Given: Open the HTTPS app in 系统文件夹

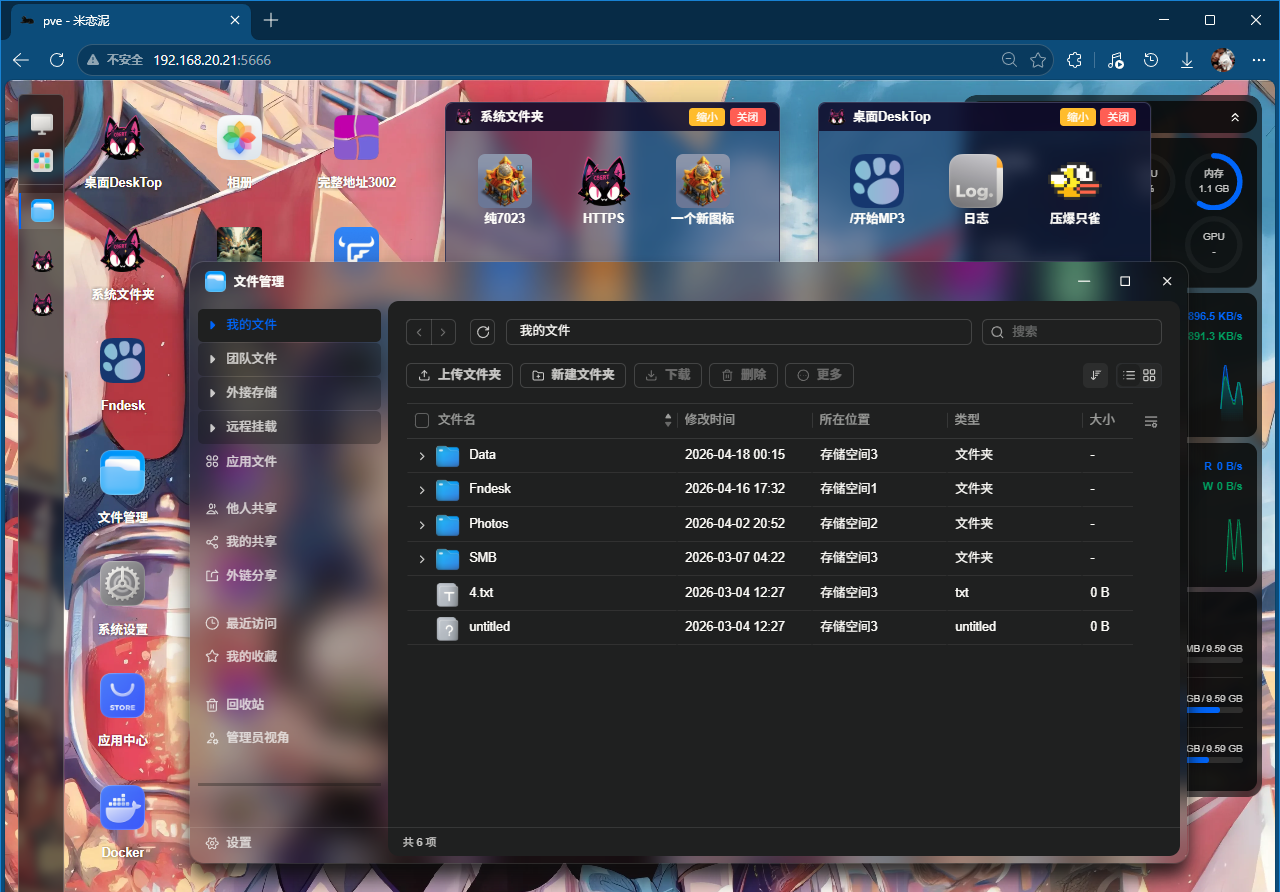Looking at the screenshot, I should (604, 183).
